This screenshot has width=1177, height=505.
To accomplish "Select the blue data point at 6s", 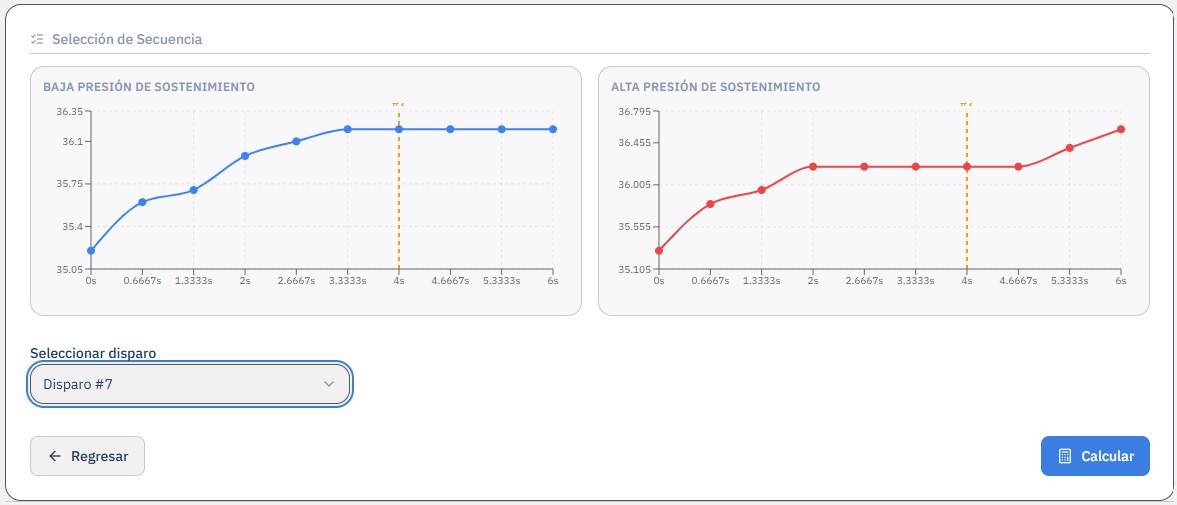I will tap(552, 129).
